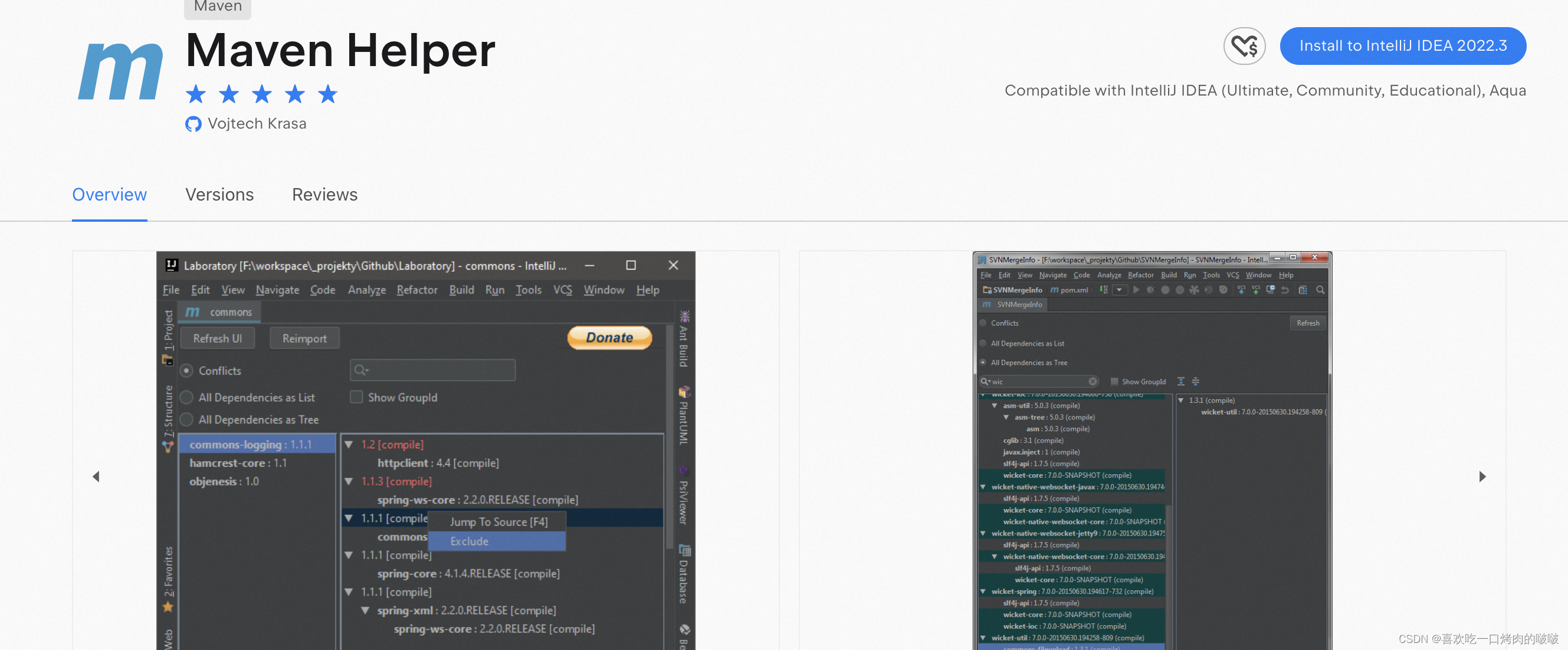Select All Dependencies as List in SVNMergeInfo screenshot
Screen dimensions: 1568x650
click(x=982, y=343)
